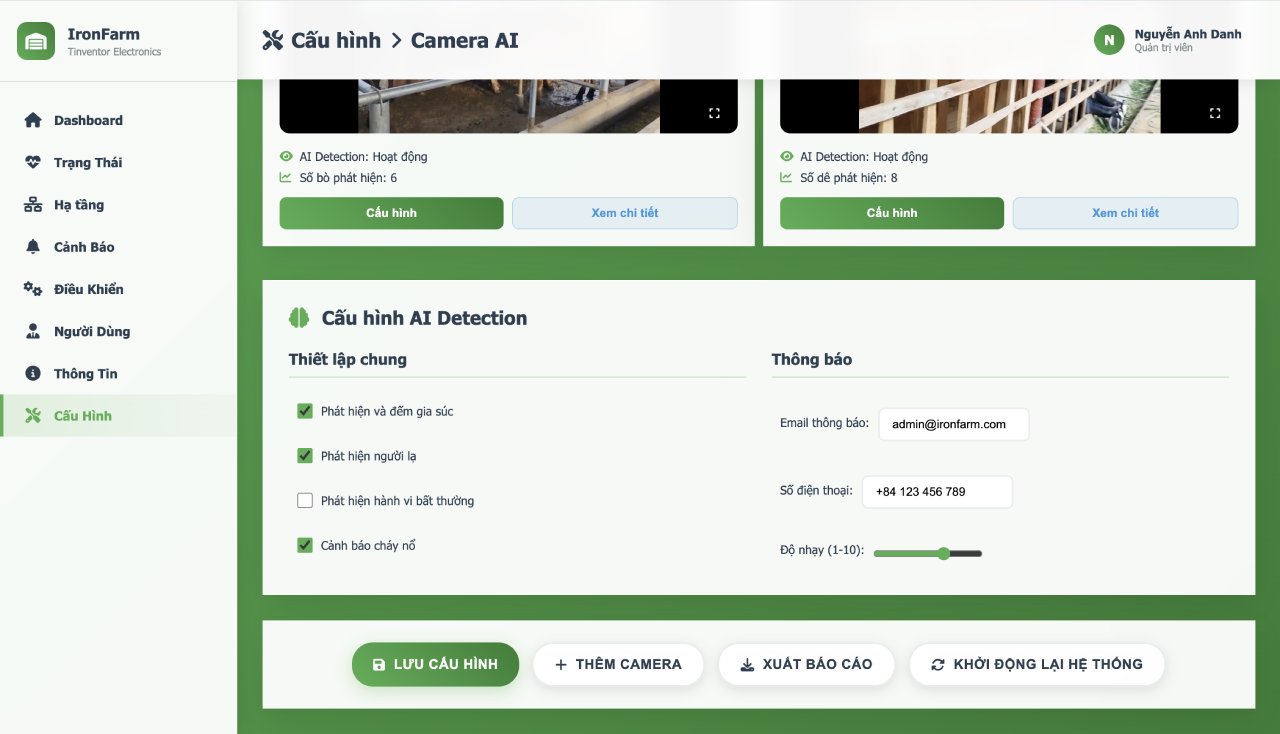Uncheck Phát hiện và đếm gia súc

(305, 411)
